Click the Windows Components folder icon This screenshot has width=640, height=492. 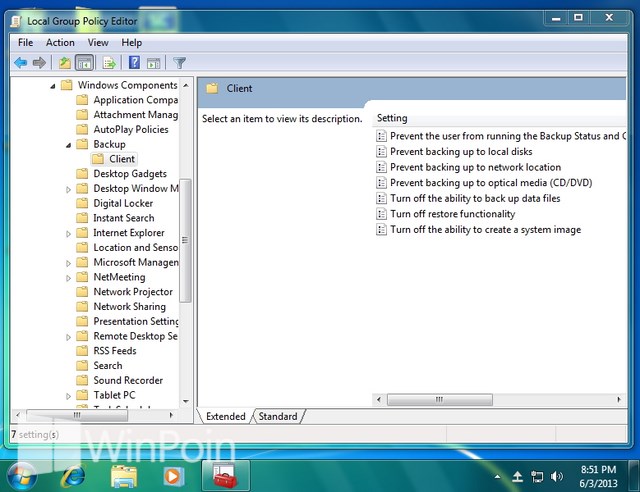tap(67, 85)
